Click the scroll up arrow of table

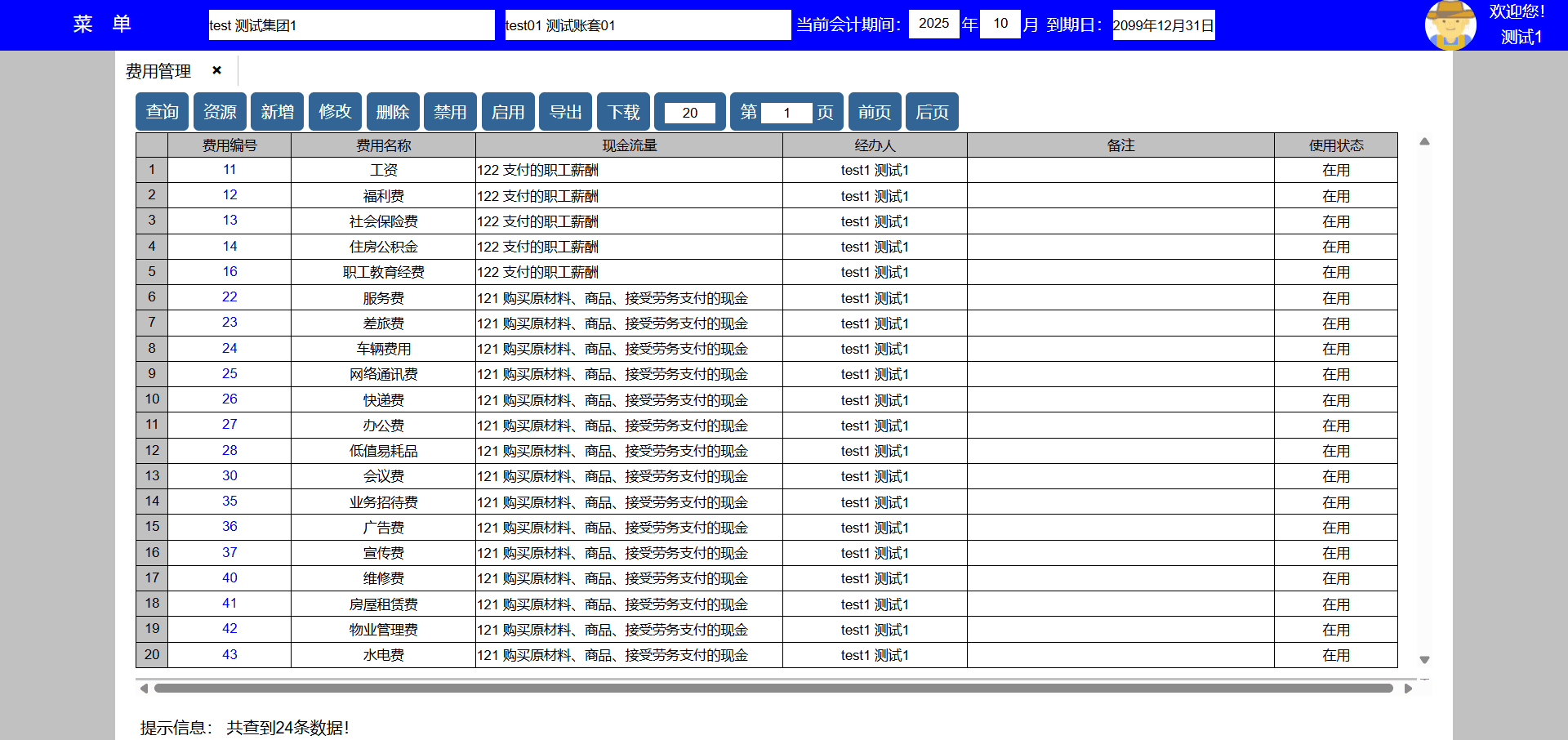tap(1424, 142)
